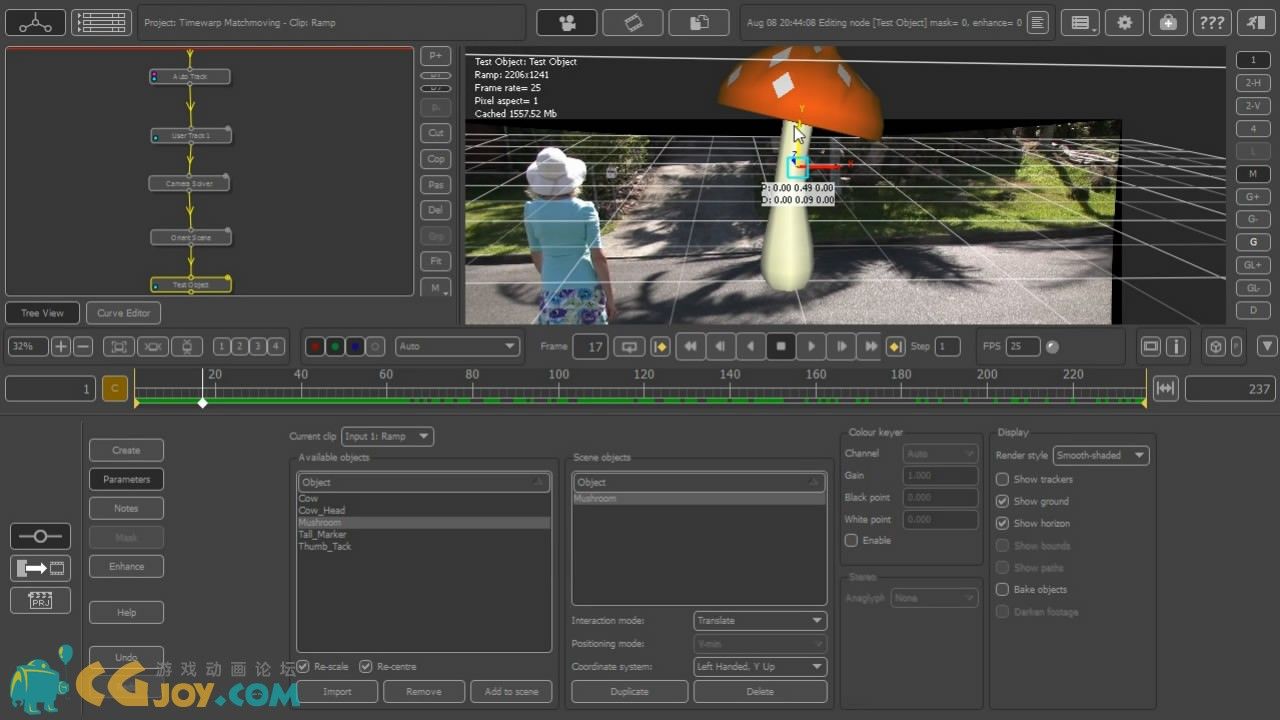Open the node tree layout icon at top-left
Viewport: 1280px width, 720px height.
(35, 22)
